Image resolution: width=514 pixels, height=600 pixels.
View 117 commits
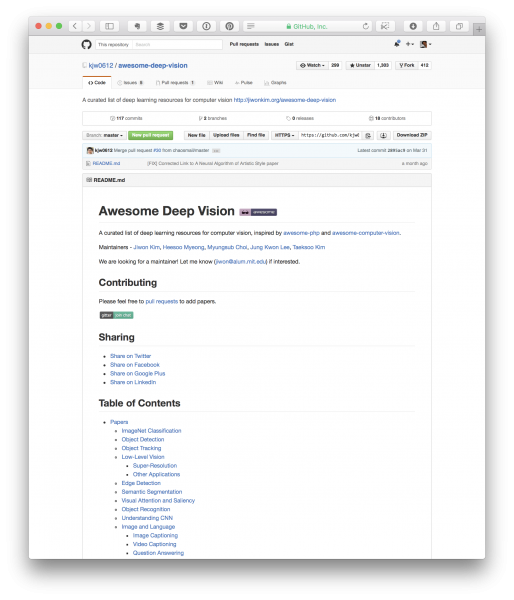coord(126,118)
